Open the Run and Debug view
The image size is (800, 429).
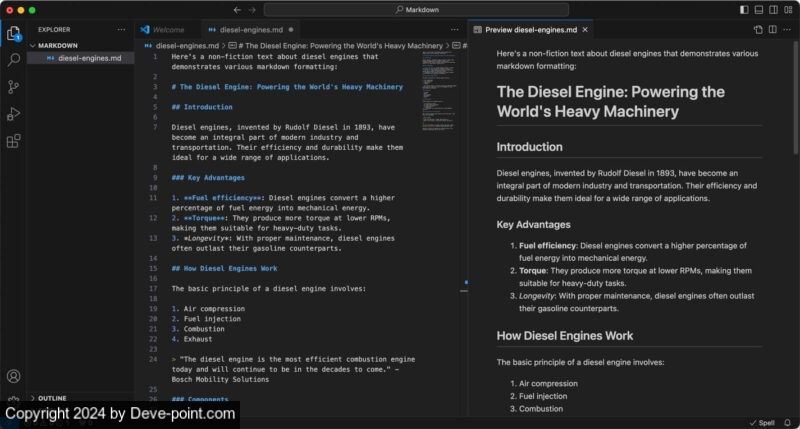[x=14, y=114]
